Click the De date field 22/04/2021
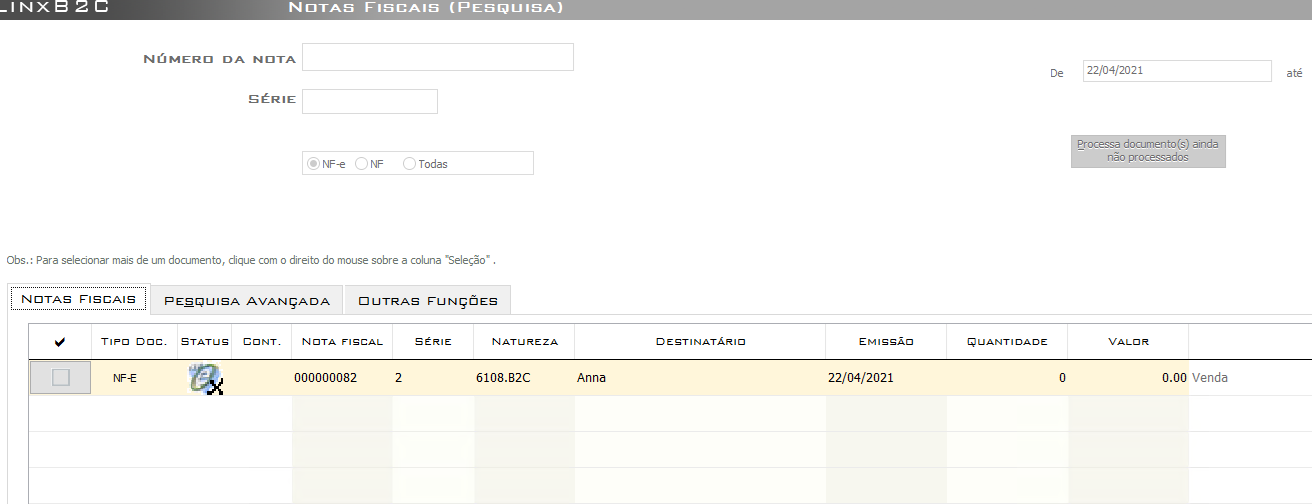1312x504 pixels. pyautogui.click(x=1176, y=71)
